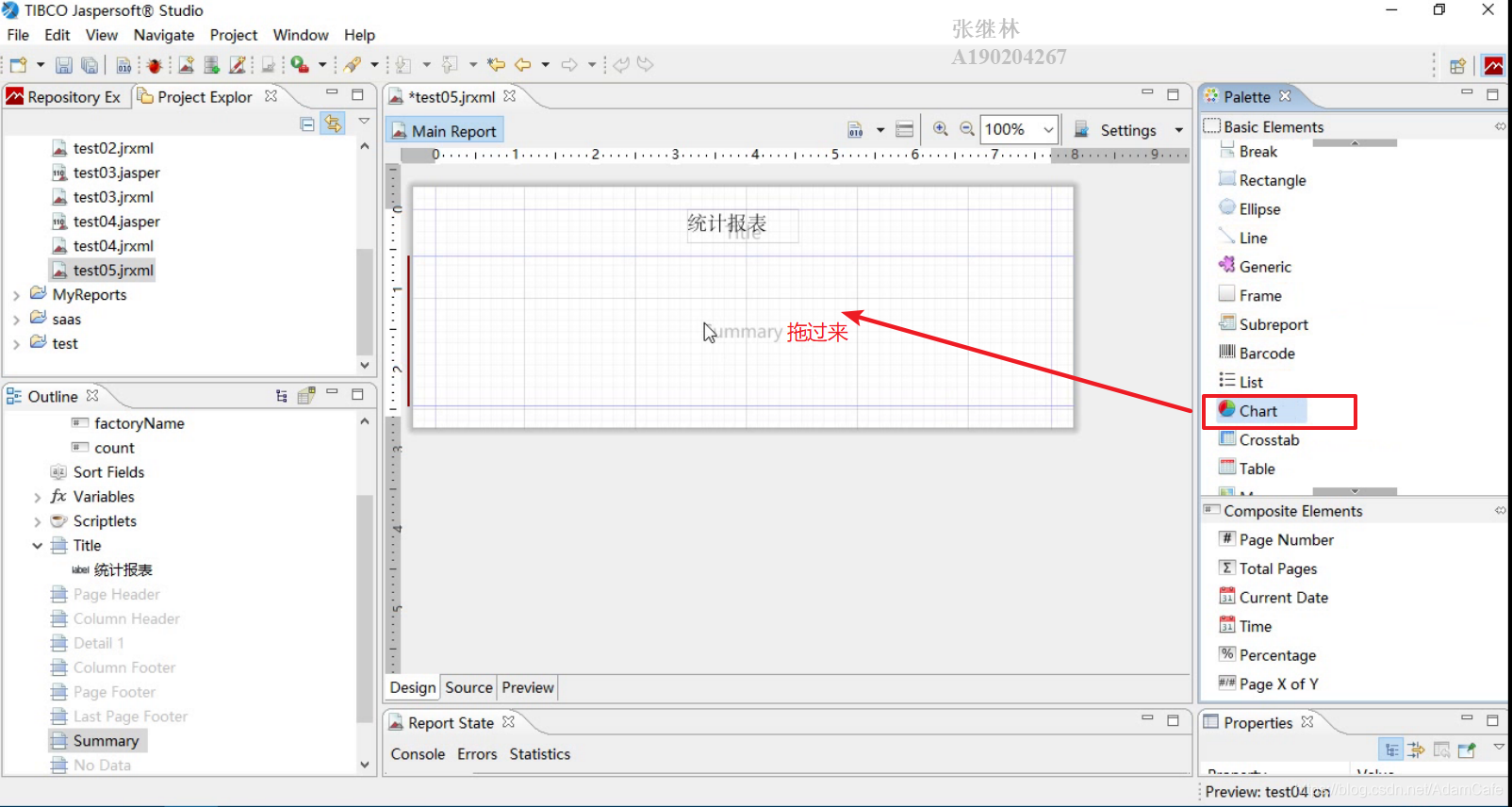Click Collapse All icon in Project Explorer

307,124
